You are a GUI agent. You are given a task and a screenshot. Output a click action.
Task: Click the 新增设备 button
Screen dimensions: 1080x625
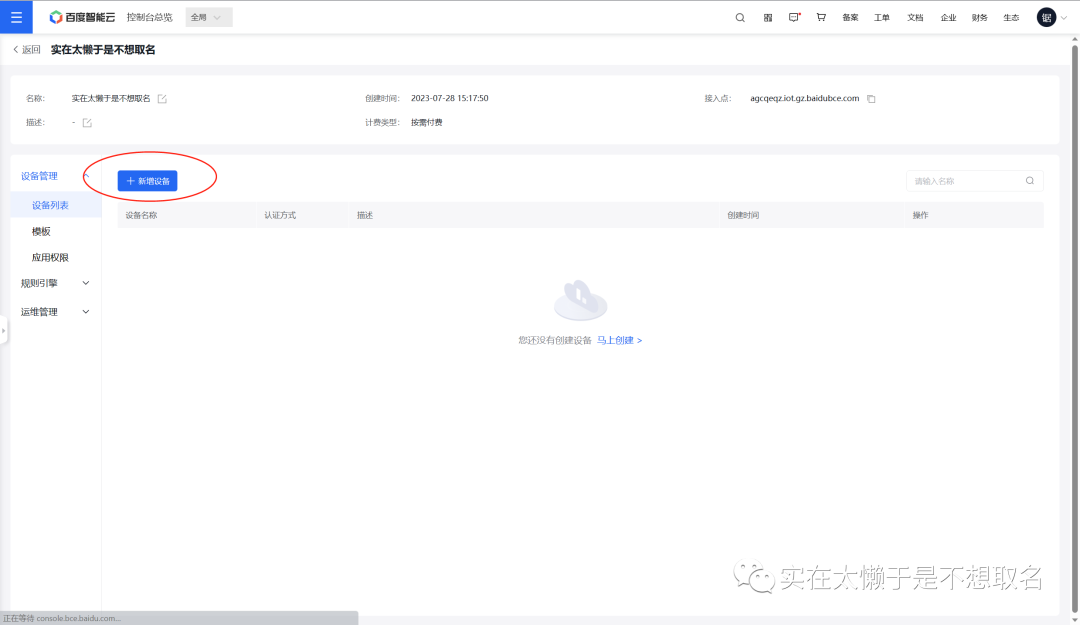point(147,181)
